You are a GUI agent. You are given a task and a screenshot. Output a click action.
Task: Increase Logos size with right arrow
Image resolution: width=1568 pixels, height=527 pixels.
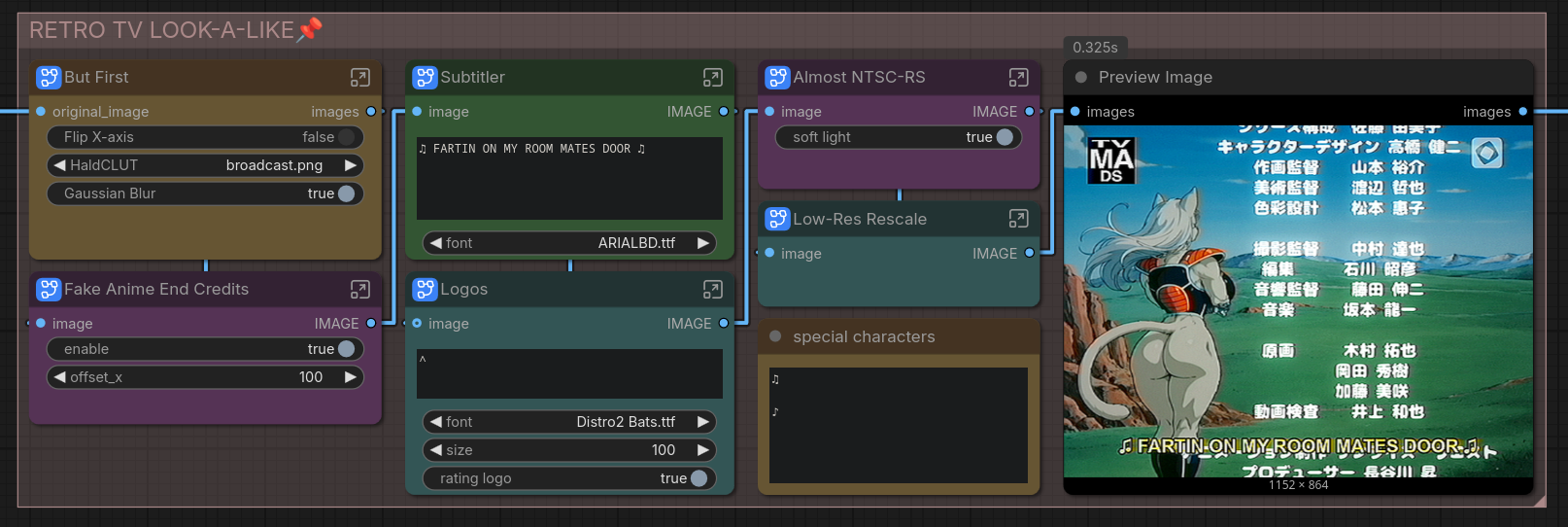[x=703, y=450]
